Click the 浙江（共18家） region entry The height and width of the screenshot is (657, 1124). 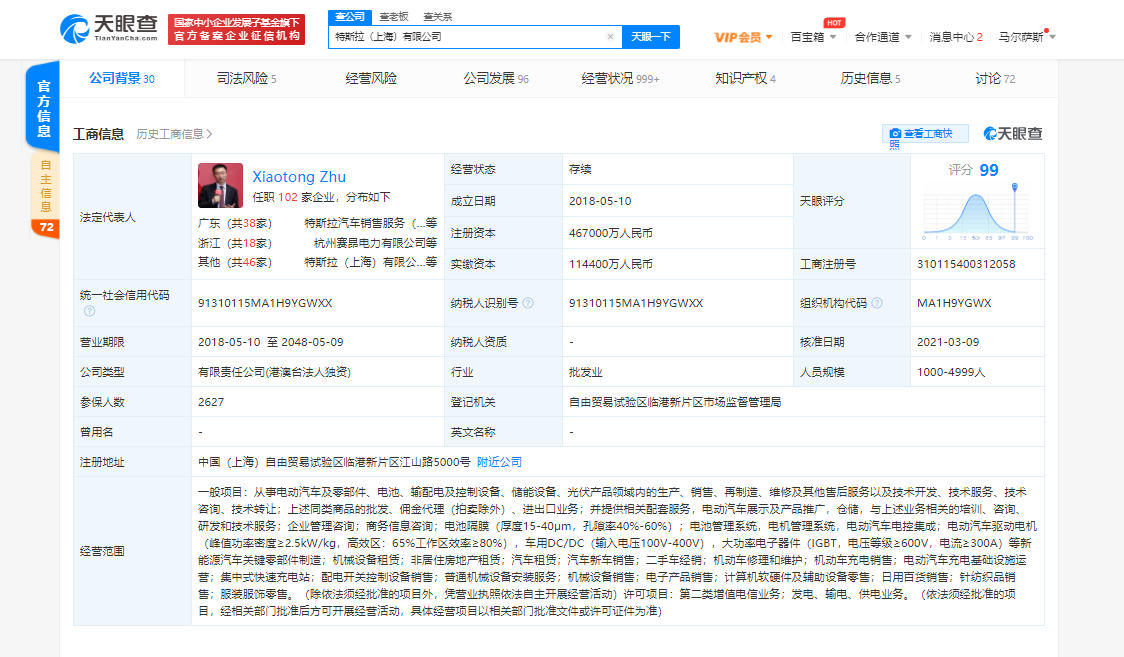tap(235, 243)
